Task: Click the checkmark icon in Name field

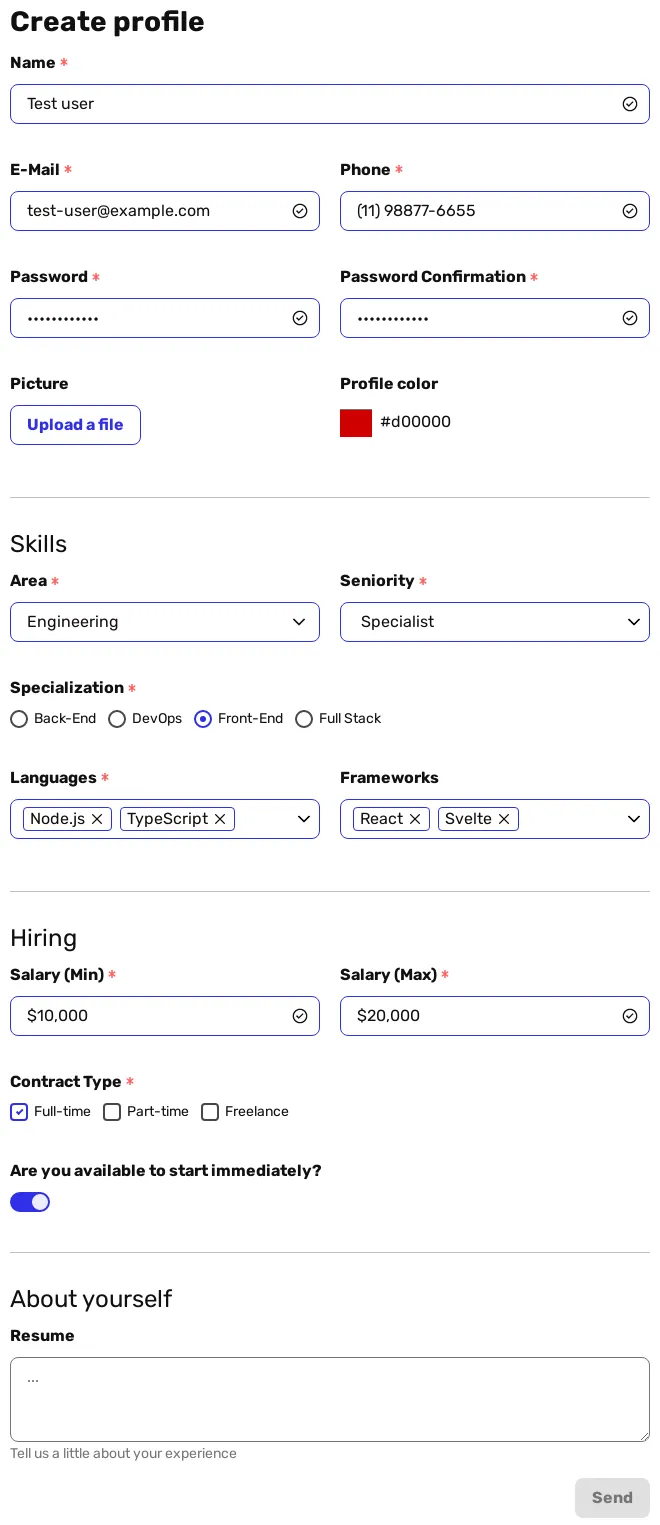Action: [x=630, y=104]
